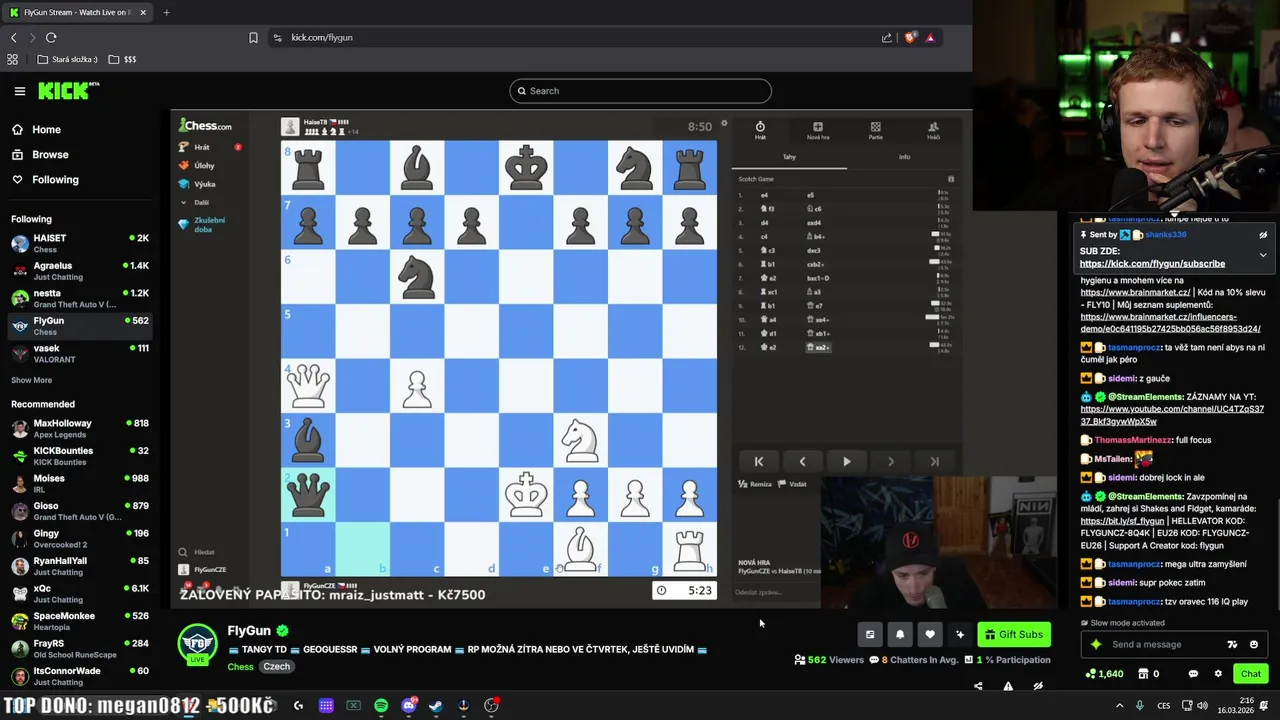The width and height of the screenshot is (1280, 720).
Task: Open chat settings gear
Action: [1218, 674]
